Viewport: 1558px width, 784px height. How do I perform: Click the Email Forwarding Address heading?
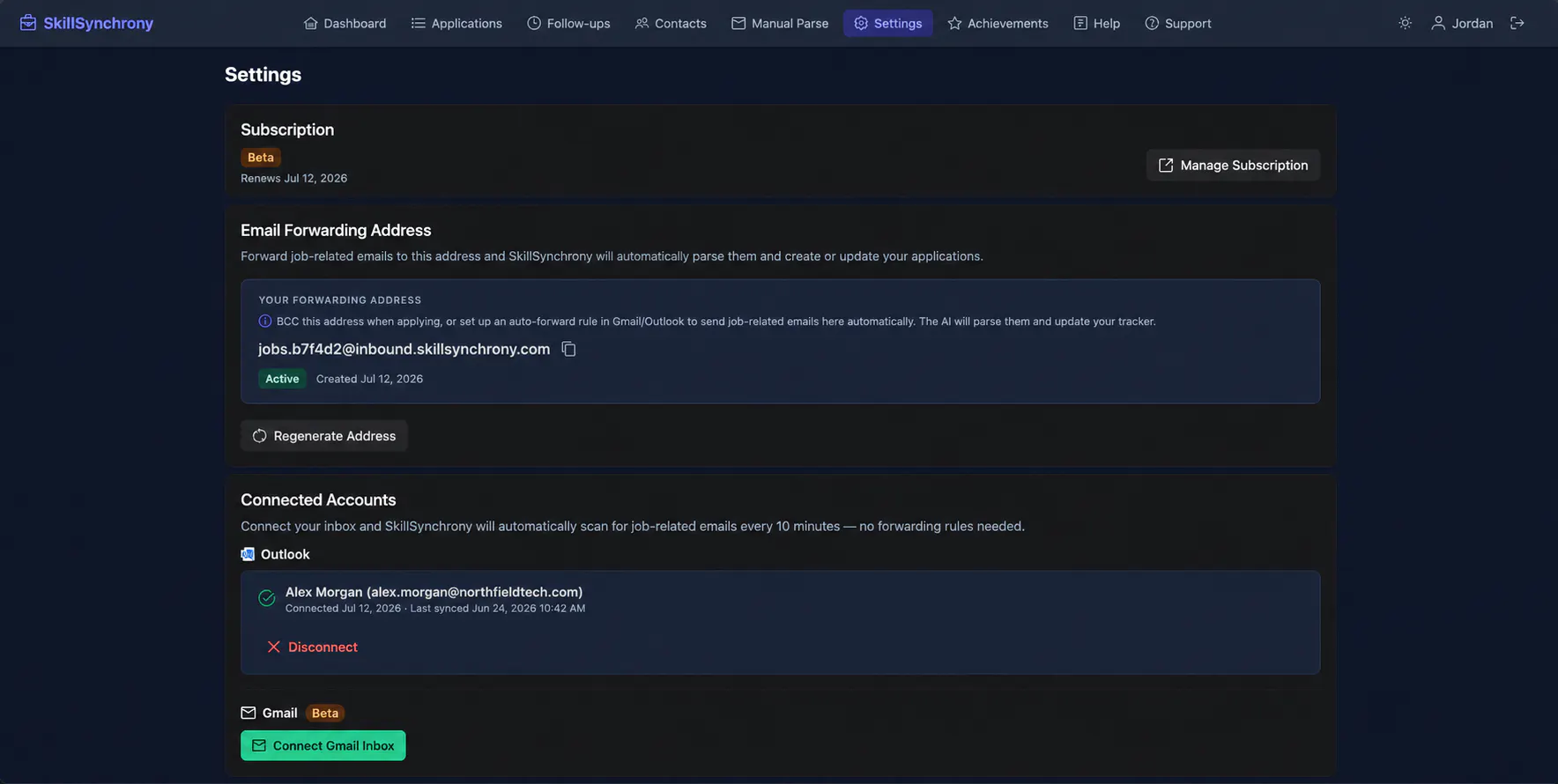(336, 230)
